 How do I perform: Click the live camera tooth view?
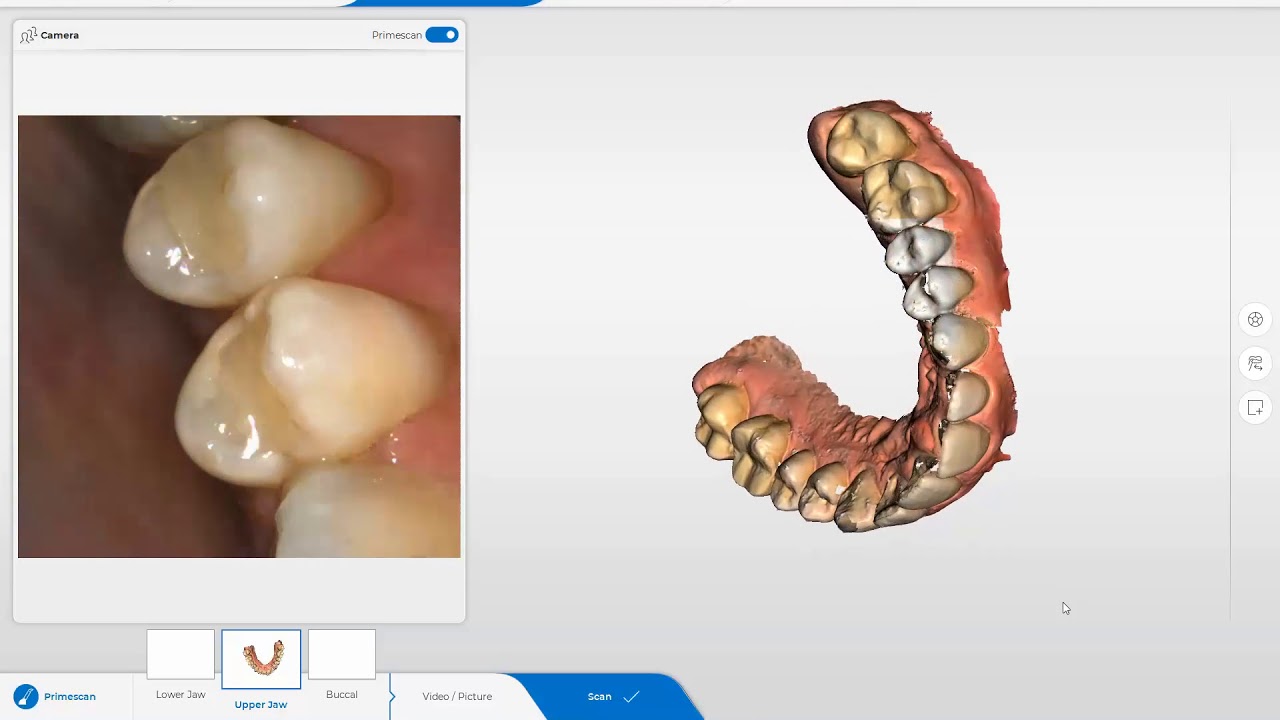(239, 336)
